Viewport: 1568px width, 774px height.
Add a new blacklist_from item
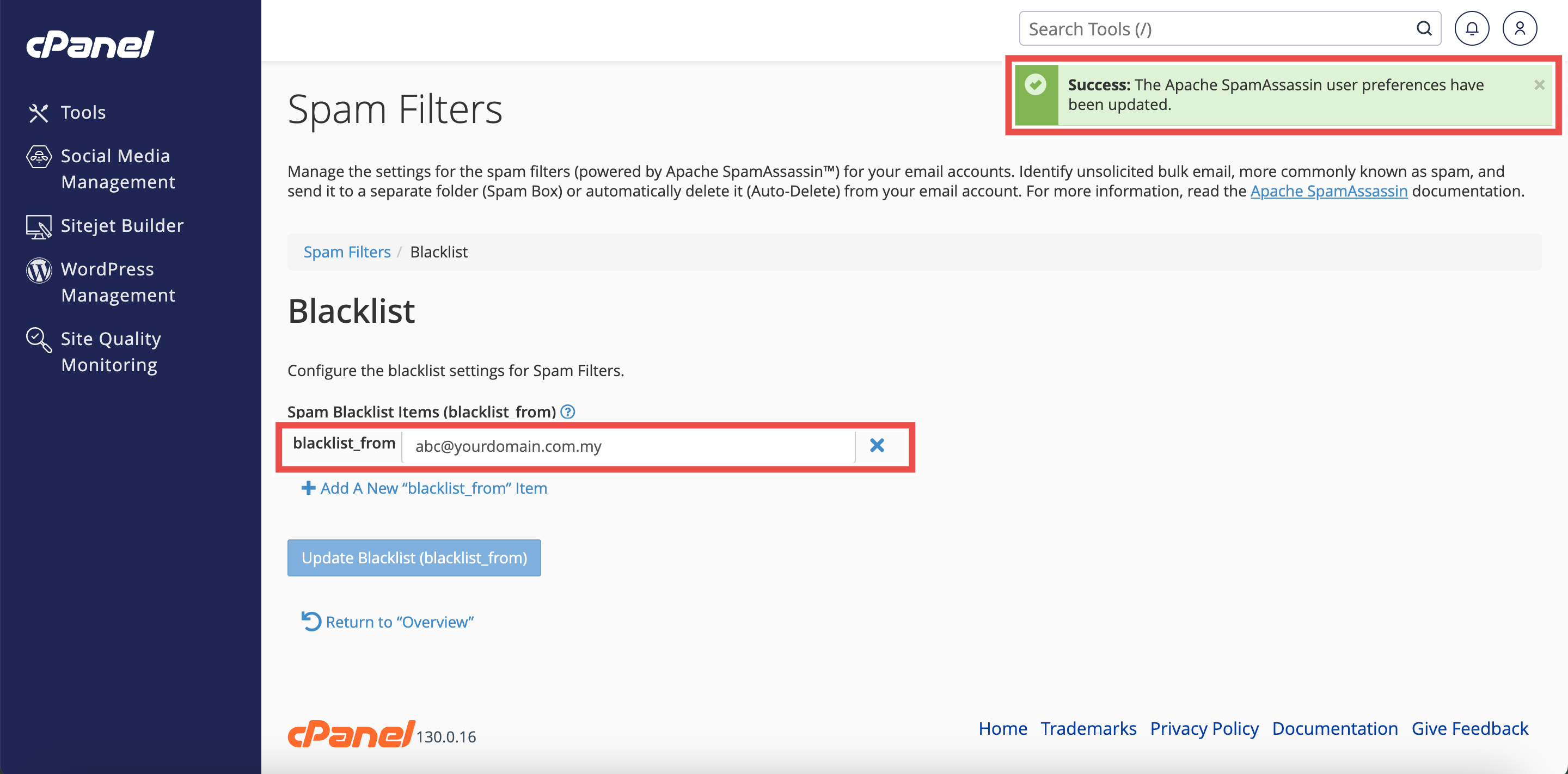(424, 488)
